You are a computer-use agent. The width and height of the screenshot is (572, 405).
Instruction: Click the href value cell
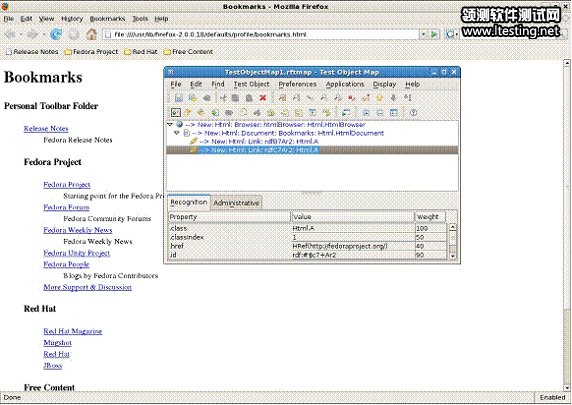point(353,246)
